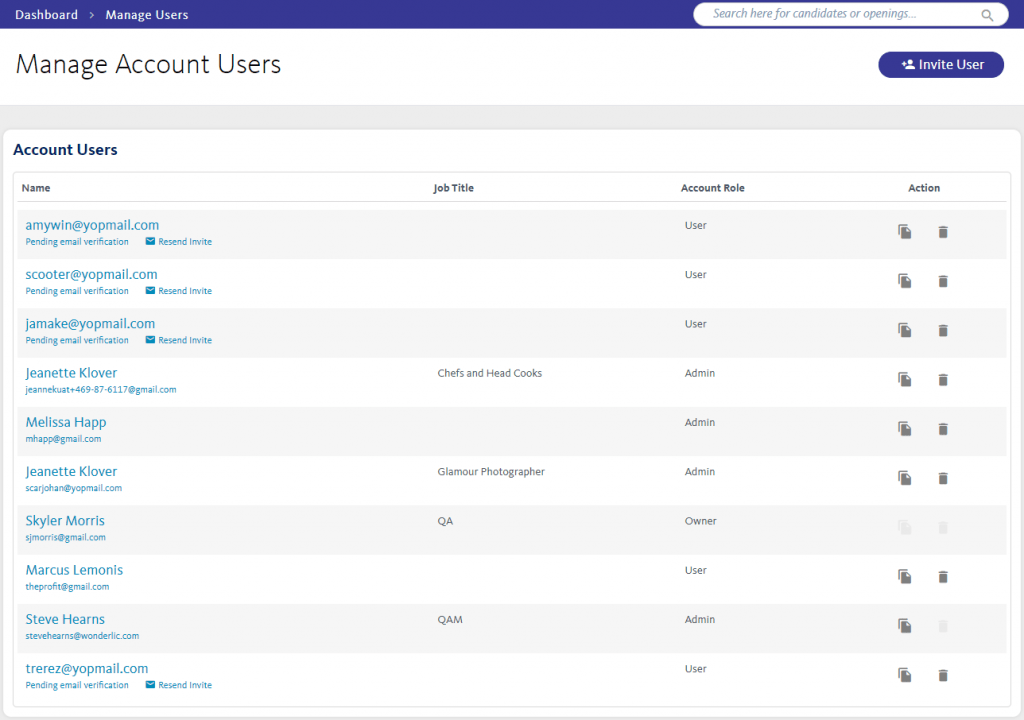Delete the Chefs and Head Cooks user
Viewport: 1024px width, 720px height.
point(942,380)
